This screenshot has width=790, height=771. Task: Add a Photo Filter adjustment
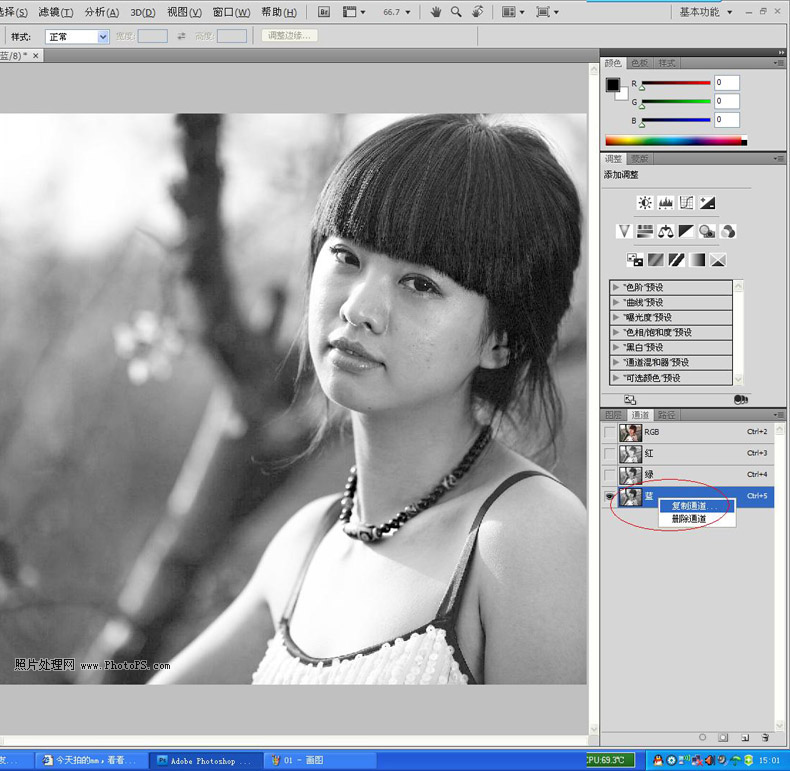(x=707, y=231)
